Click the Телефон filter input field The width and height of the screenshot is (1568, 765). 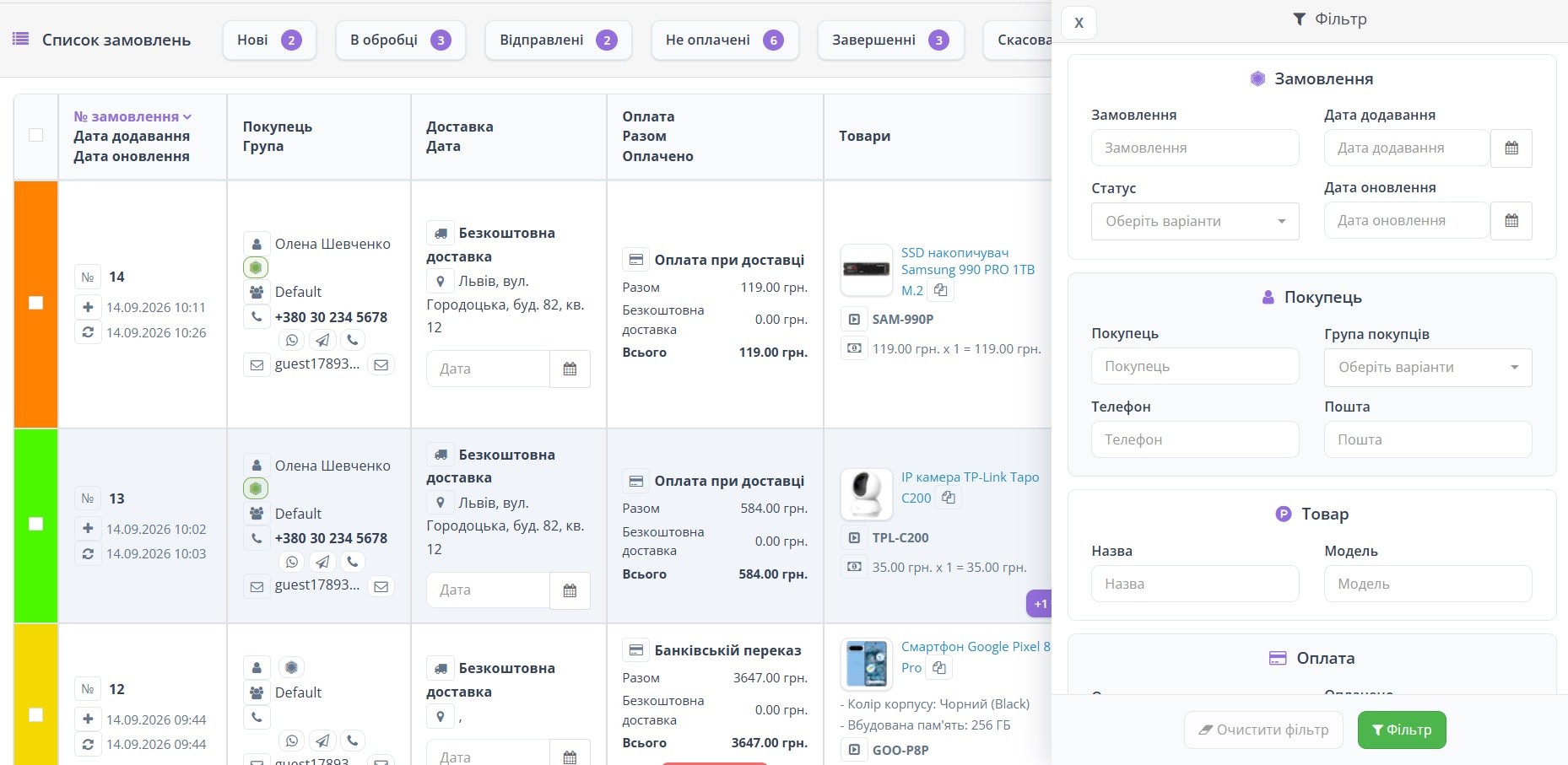tap(1195, 439)
